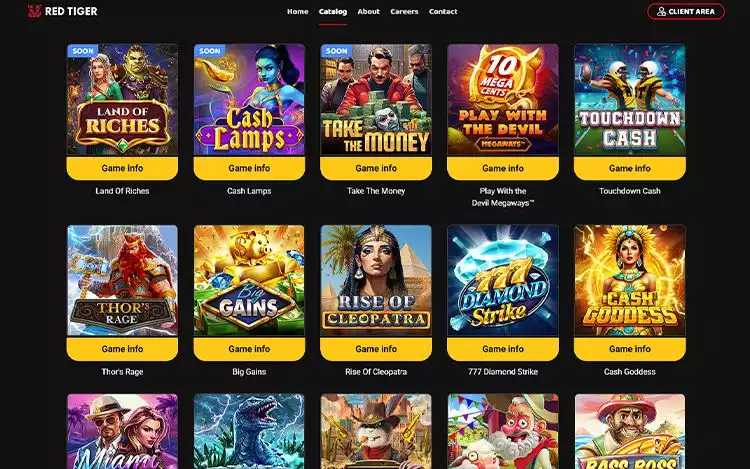The width and height of the screenshot is (750, 469).
Task: Select the Catalog tab
Action: click(x=333, y=11)
